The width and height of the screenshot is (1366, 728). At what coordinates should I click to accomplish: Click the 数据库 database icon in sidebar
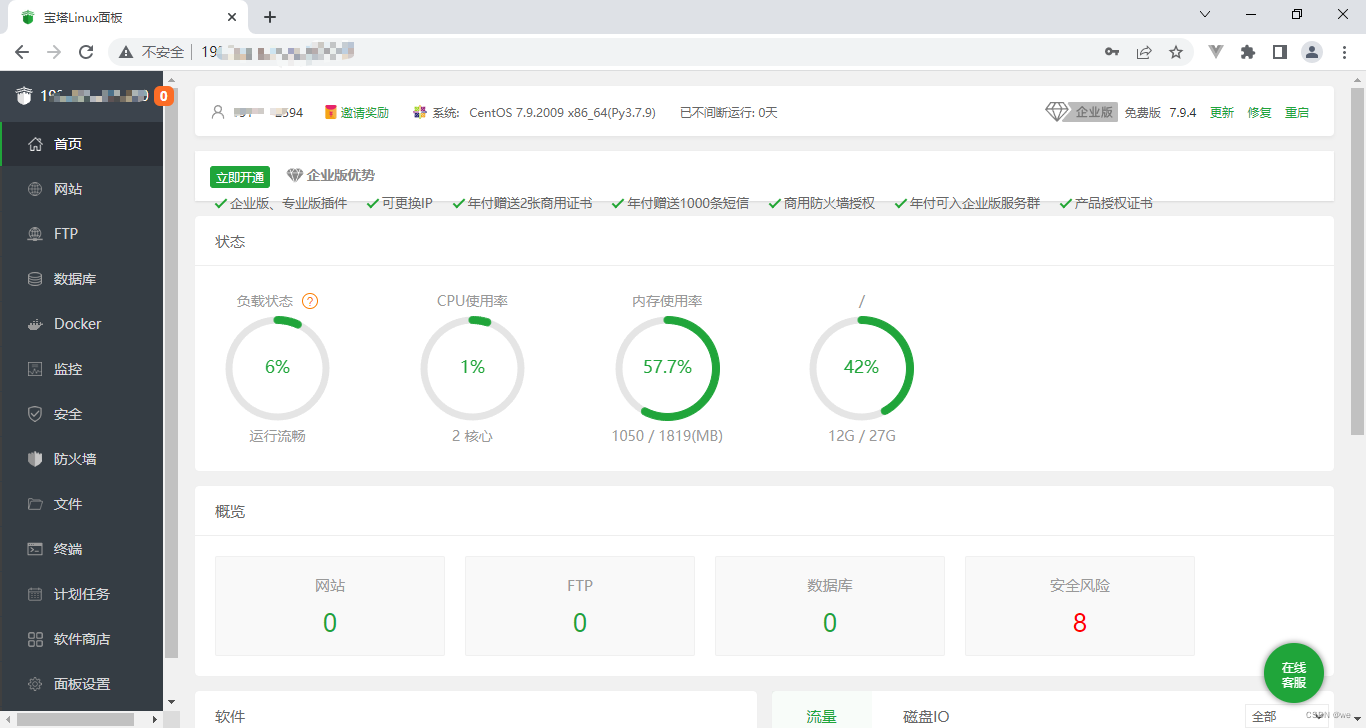[35, 279]
